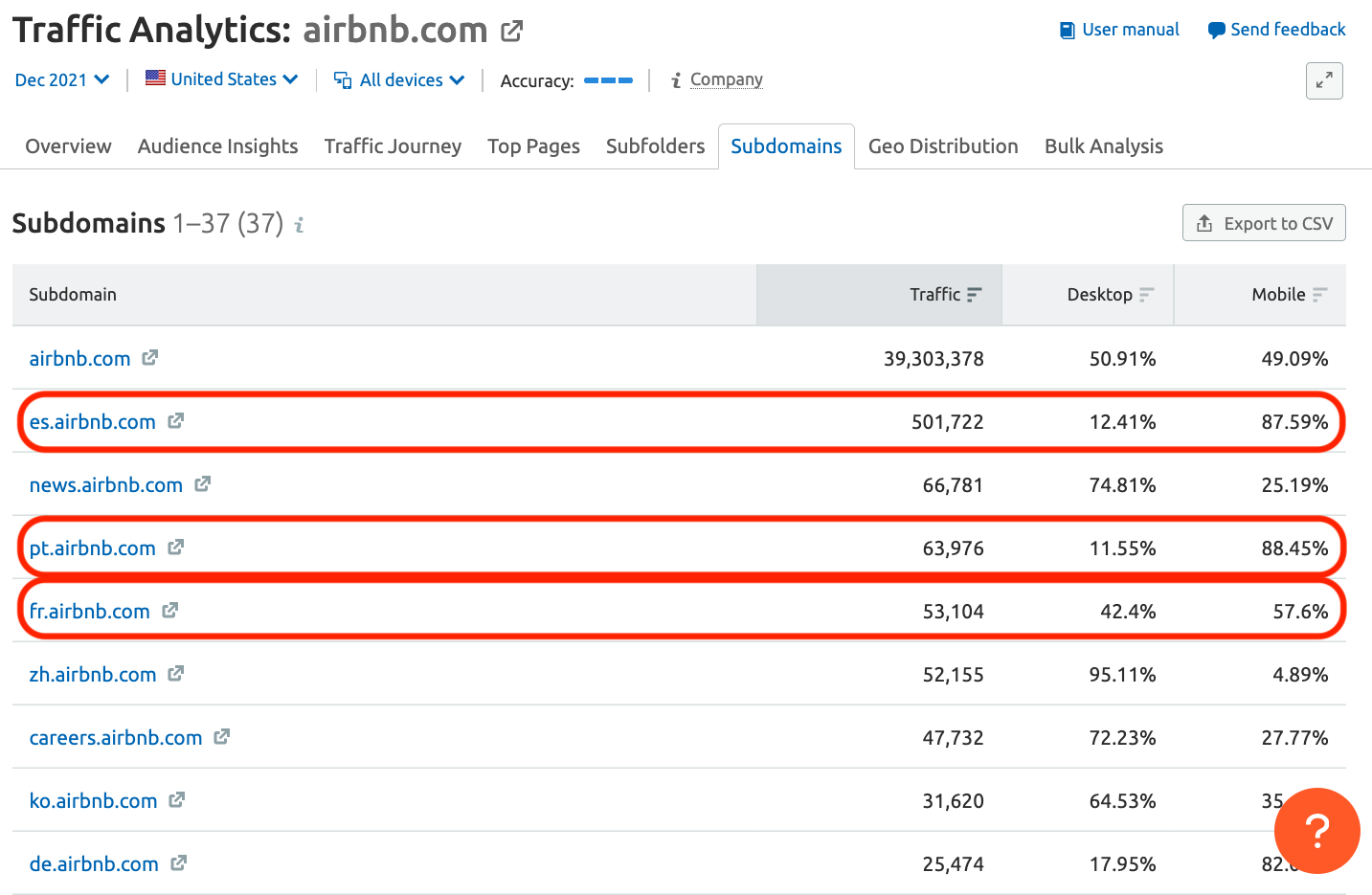Image resolution: width=1372 pixels, height=895 pixels.
Task: Click desktop value 64.53%
Action: [x=1122, y=801]
